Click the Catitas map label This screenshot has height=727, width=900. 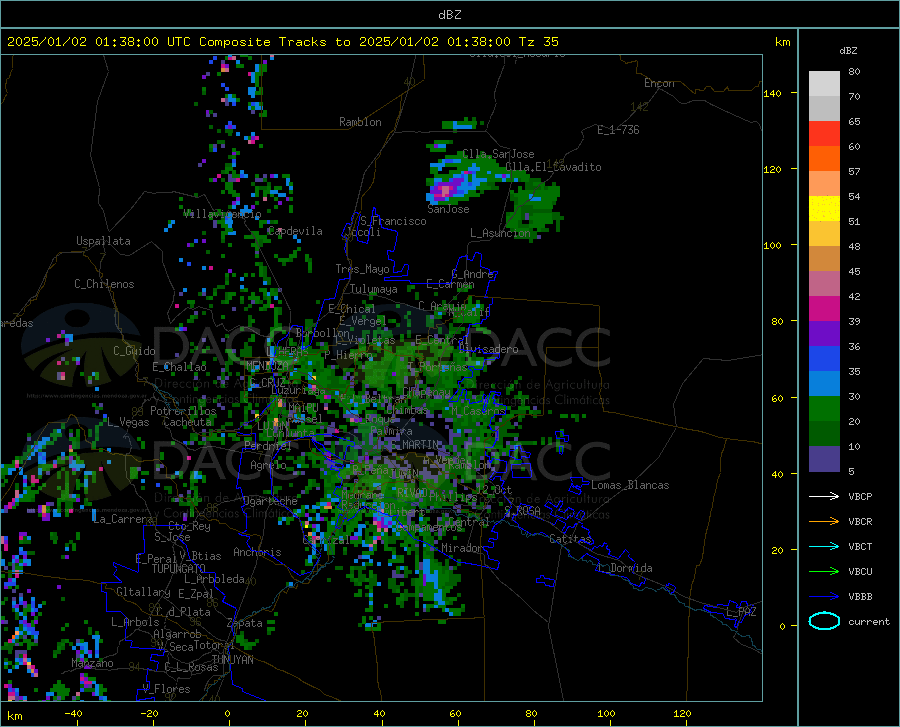pos(571,539)
